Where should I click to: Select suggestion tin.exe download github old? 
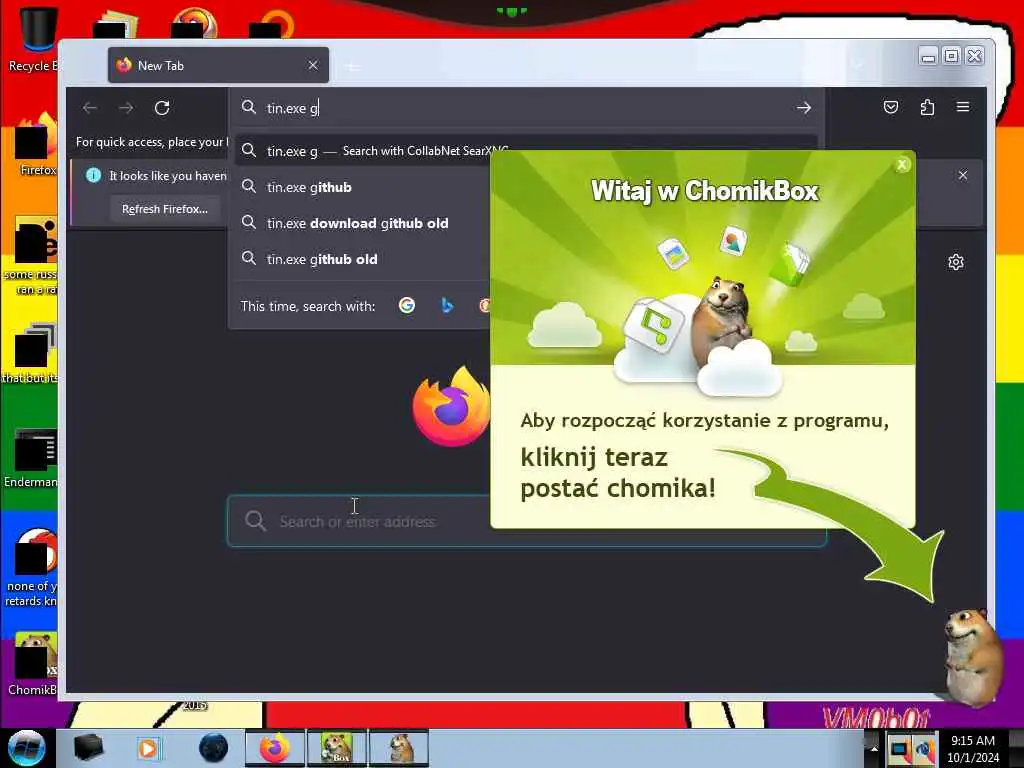click(x=362, y=223)
